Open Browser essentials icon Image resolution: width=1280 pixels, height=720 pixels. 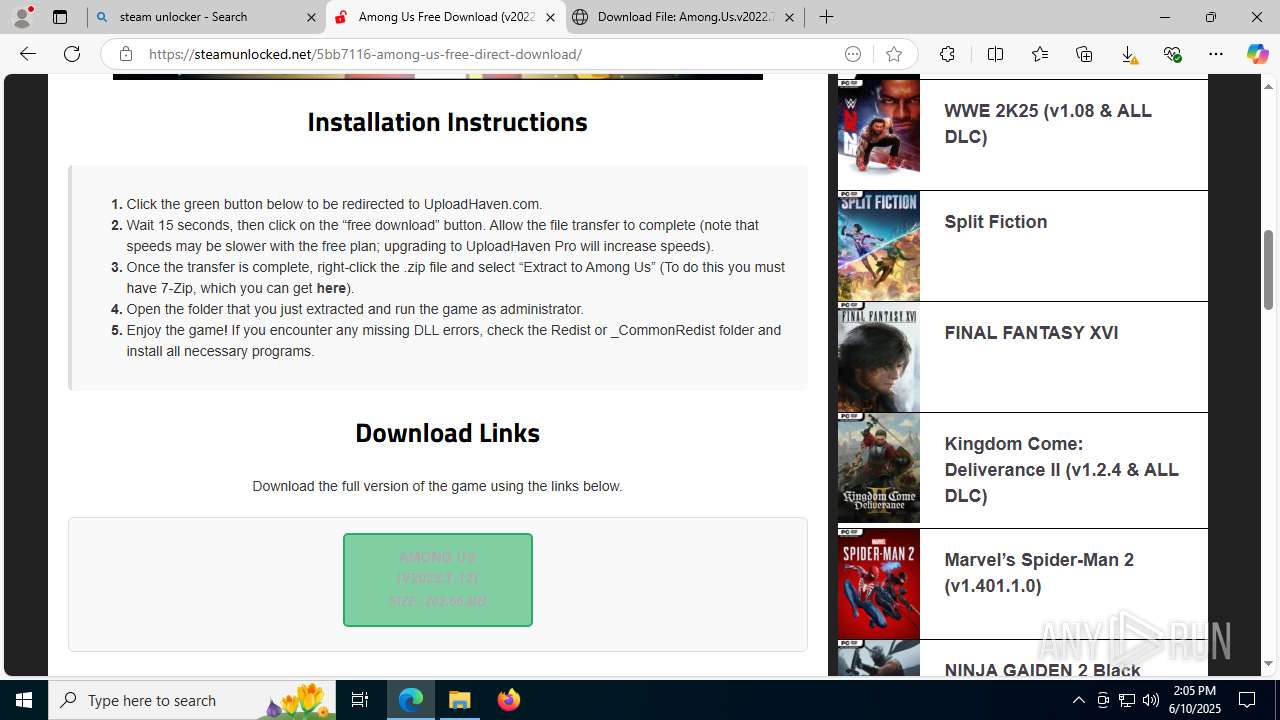click(x=1172, y=54)
